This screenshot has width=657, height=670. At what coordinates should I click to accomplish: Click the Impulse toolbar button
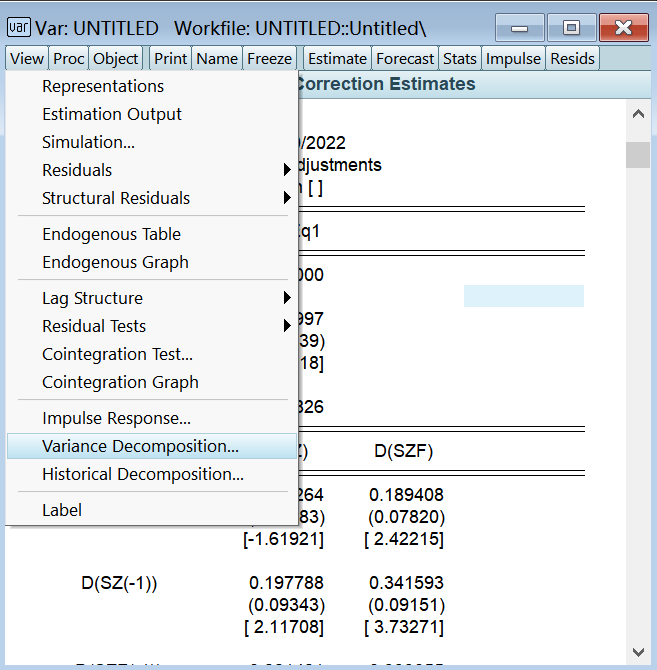[514, 59]
